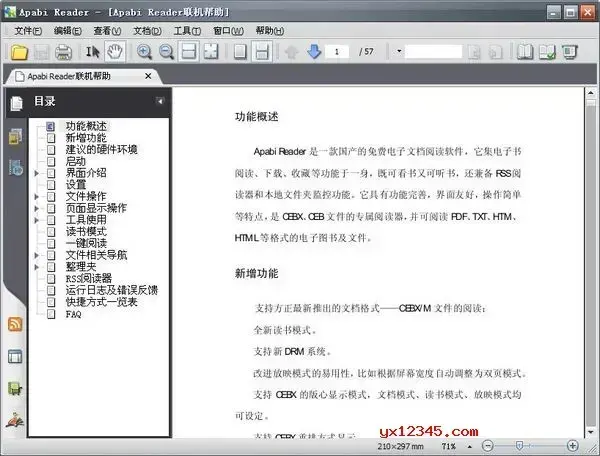This screenshot has height=456, width=600.
Task: Select 新增功能 in the contents tree
Action: point(86,138)
